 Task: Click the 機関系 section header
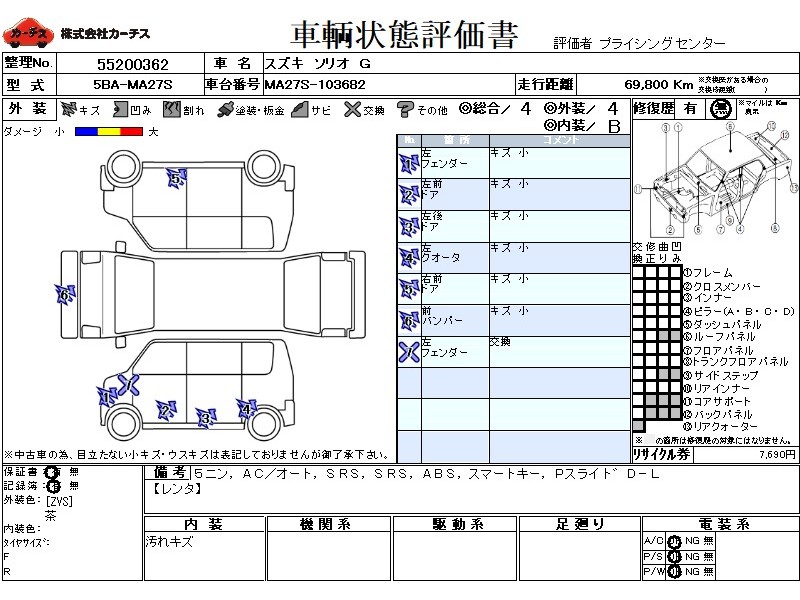click(325, 524)
